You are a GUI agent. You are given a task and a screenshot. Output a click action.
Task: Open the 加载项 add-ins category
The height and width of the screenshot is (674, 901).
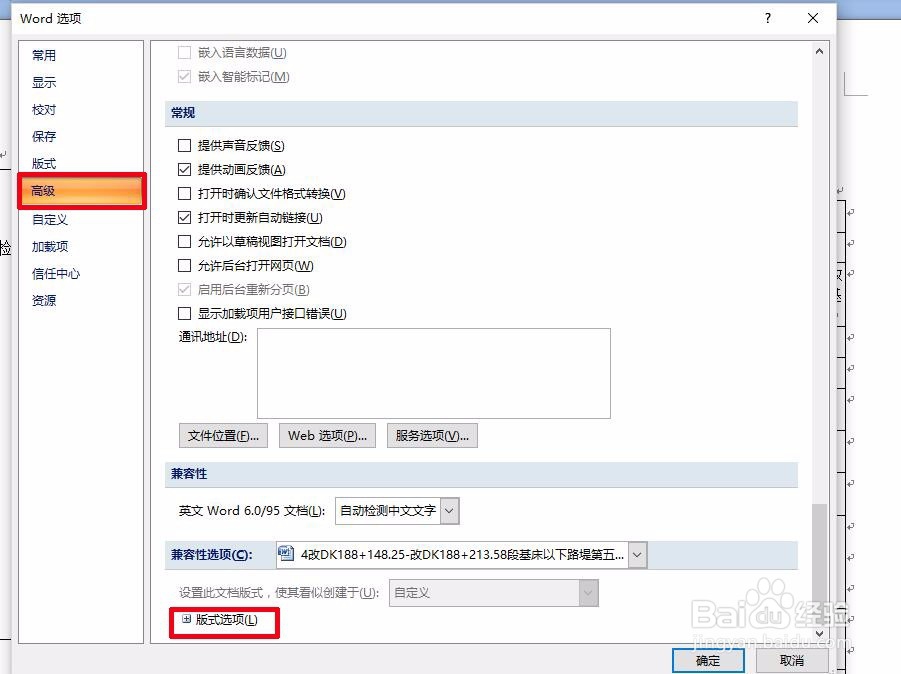[50, 246]
